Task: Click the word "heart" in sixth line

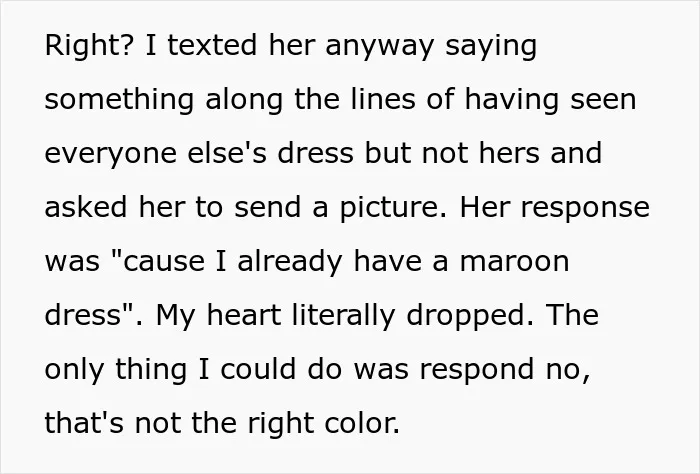Action: [244, 314]
